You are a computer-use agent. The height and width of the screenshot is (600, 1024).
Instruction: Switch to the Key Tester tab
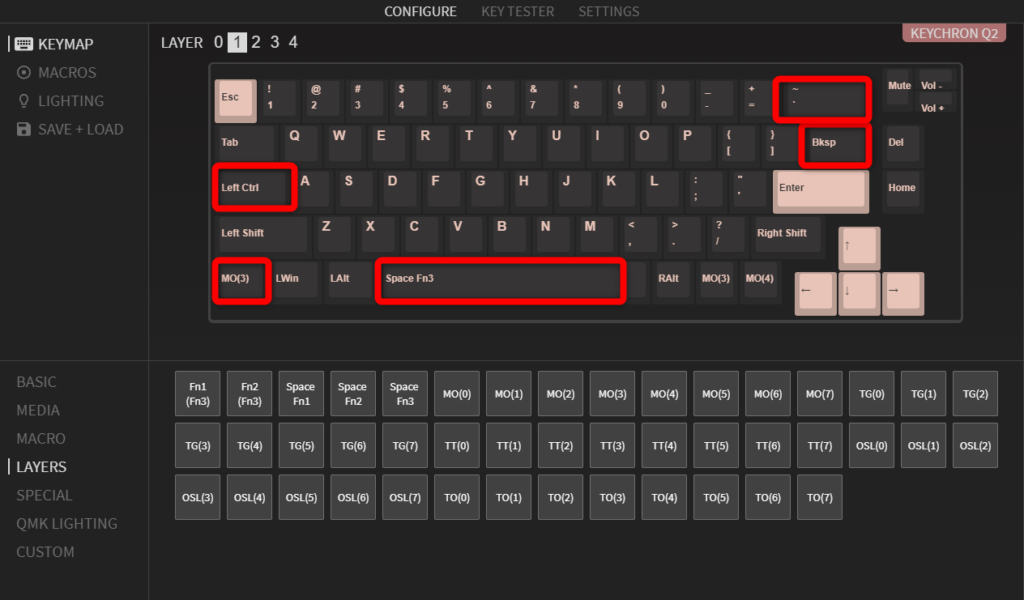(x=517, y=12)
